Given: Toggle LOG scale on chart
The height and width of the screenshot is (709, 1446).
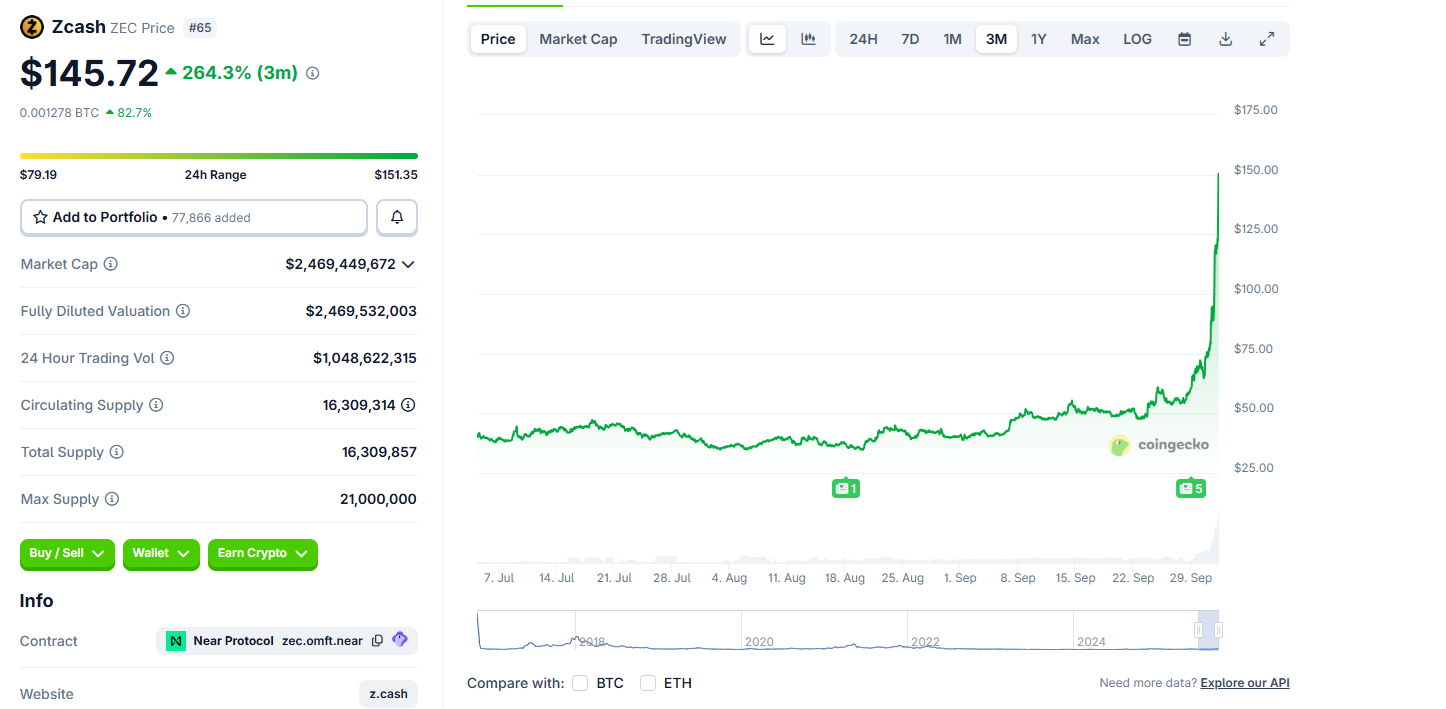Looking at the screenshot, I should point(1137,39).
